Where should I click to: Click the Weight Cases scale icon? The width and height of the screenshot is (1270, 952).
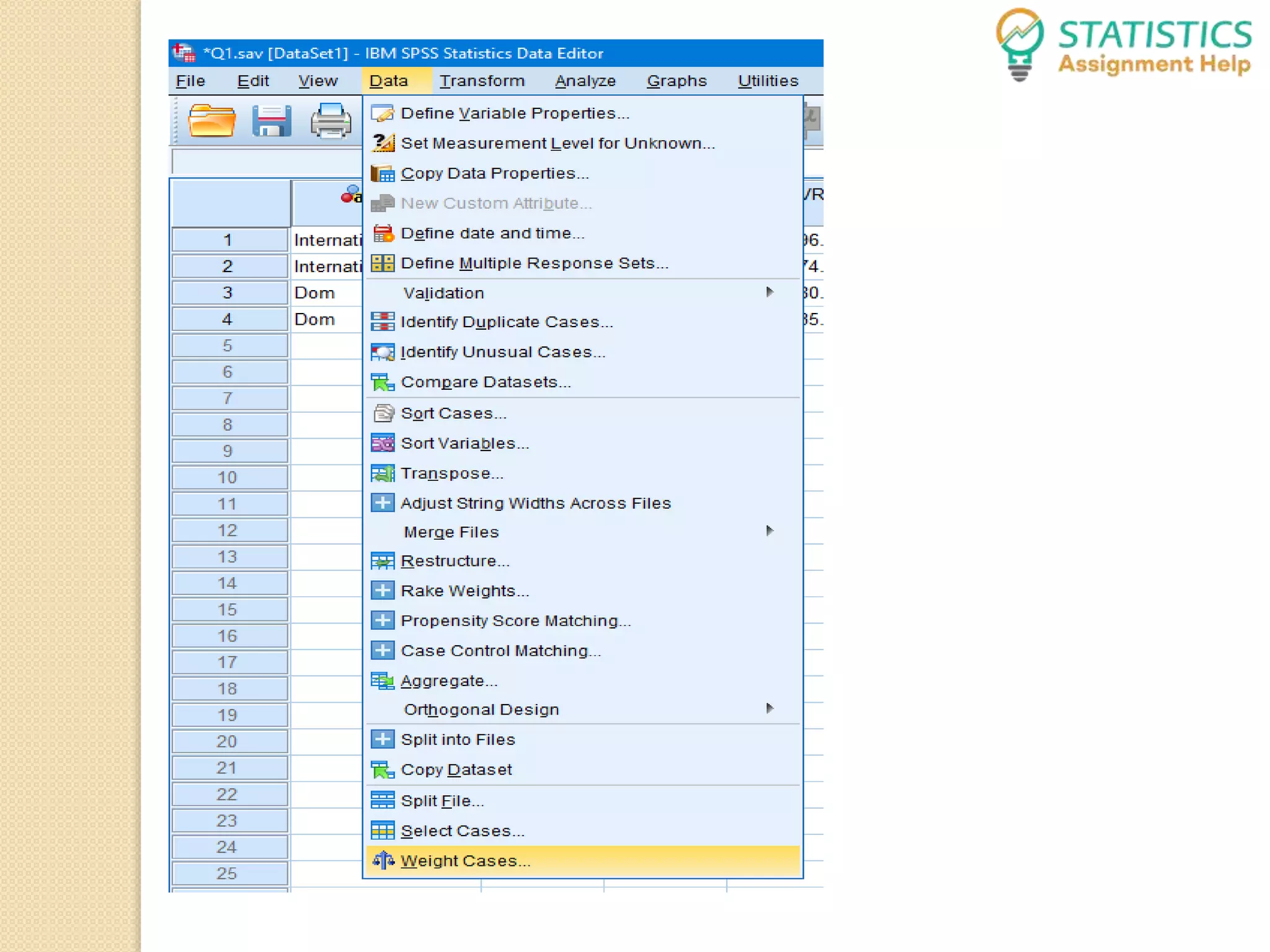(x=383, y=860)
